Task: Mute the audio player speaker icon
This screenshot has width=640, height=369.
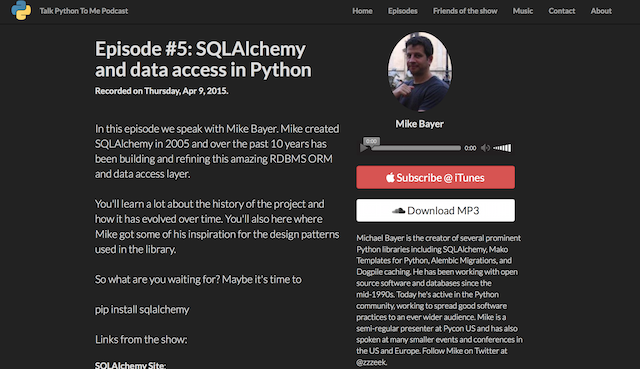Action: tap(485, 148)
